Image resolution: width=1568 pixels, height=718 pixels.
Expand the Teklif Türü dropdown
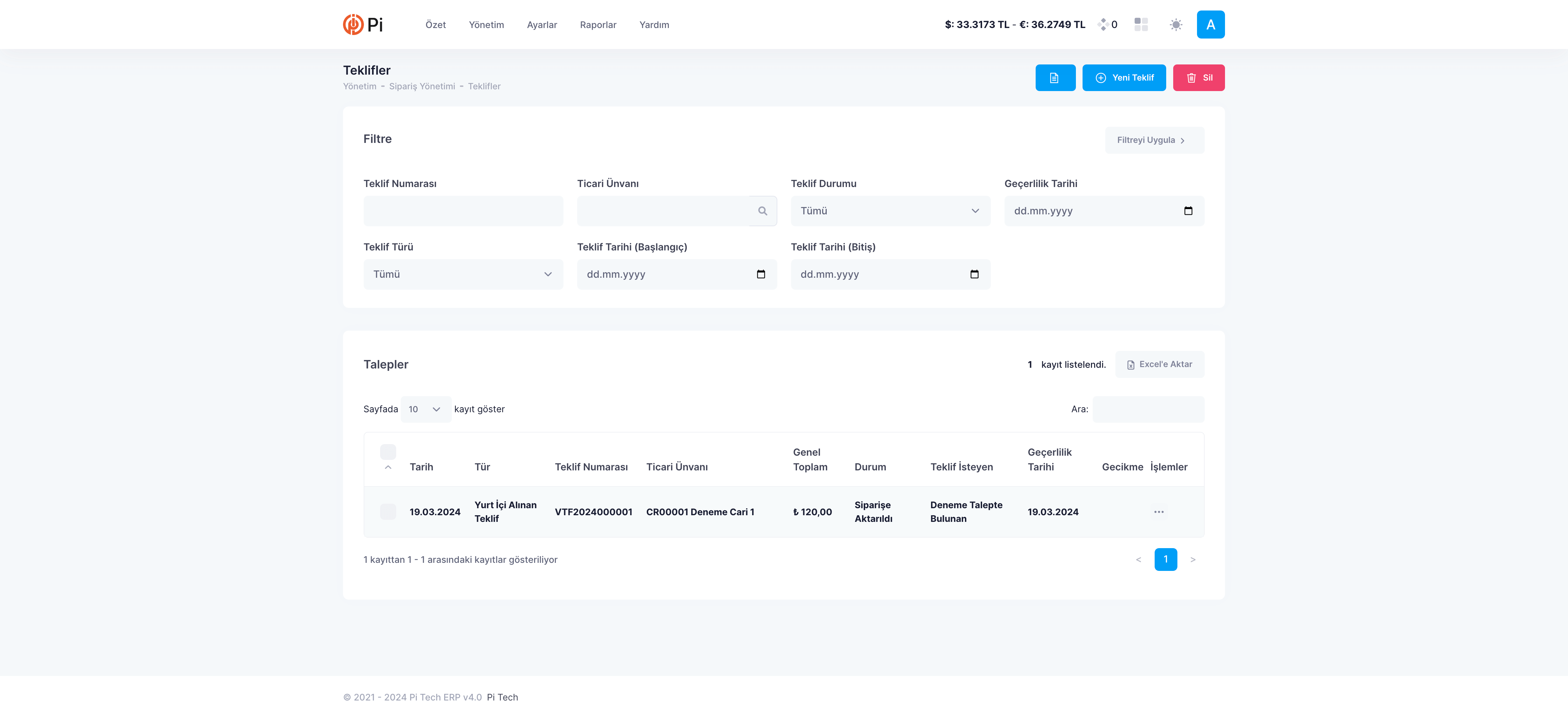(x=463, y=274)
